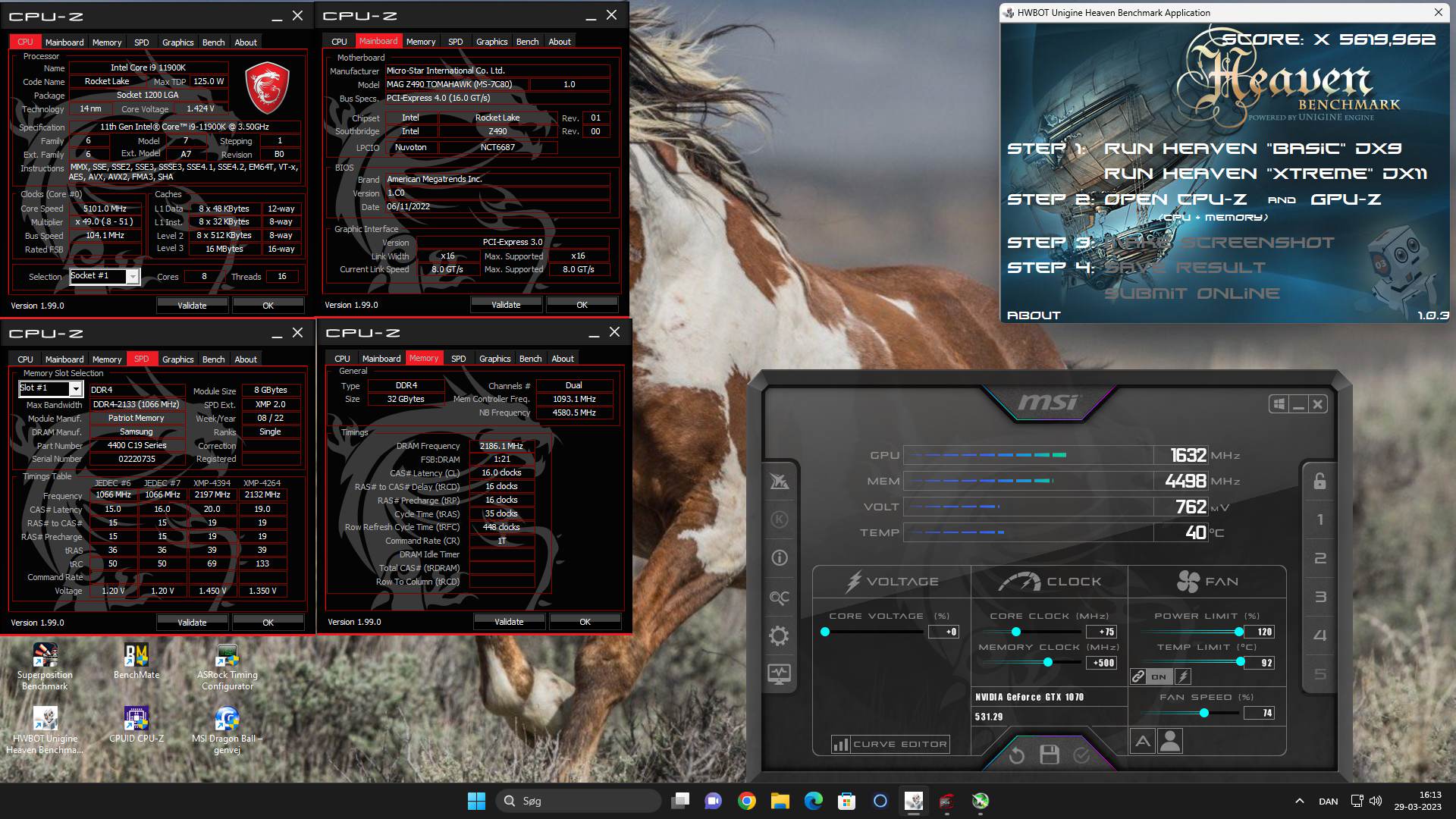Open the ABOUT link in Heaven app
Viewport: 1456px width, 819px height.
[x=1034, y=315]
